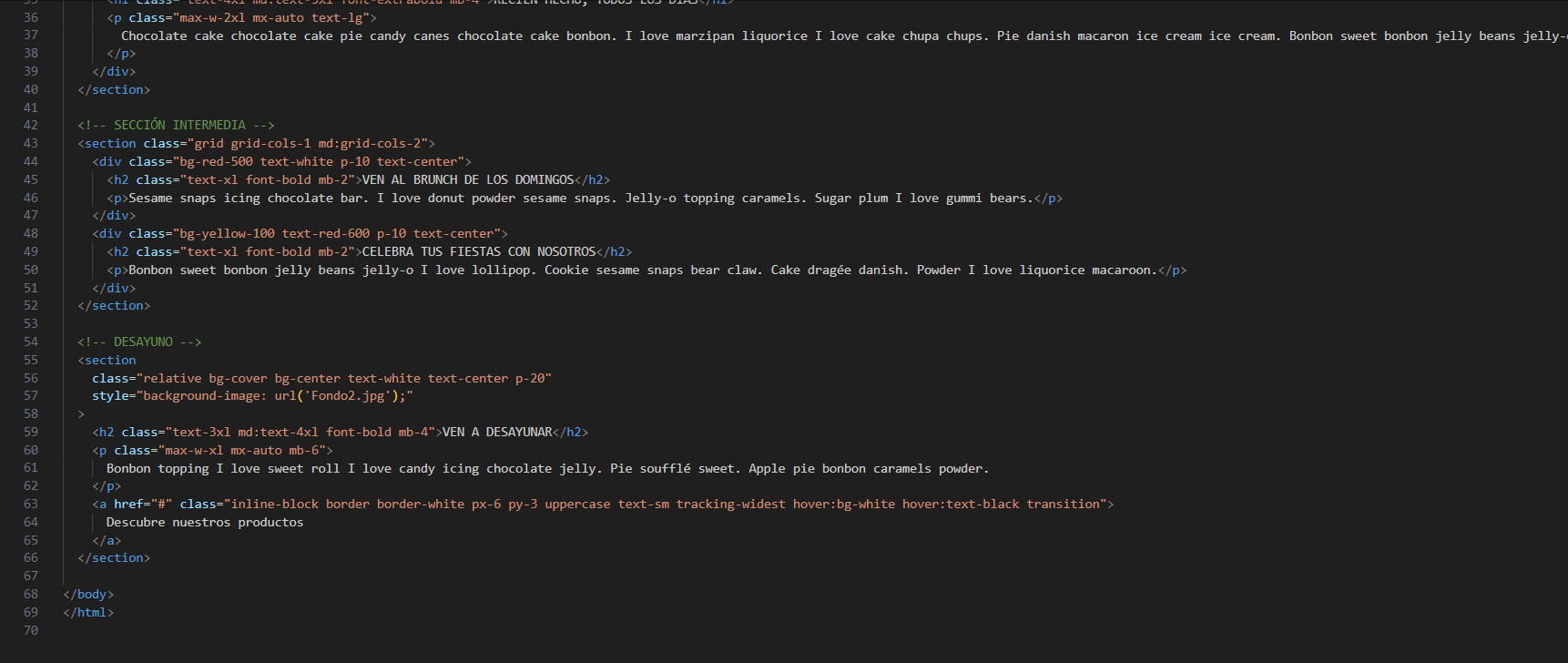The width and height of the screenshot is (1568, 663).
Task: Click line number 63 in the gutter
Action: 31,504
